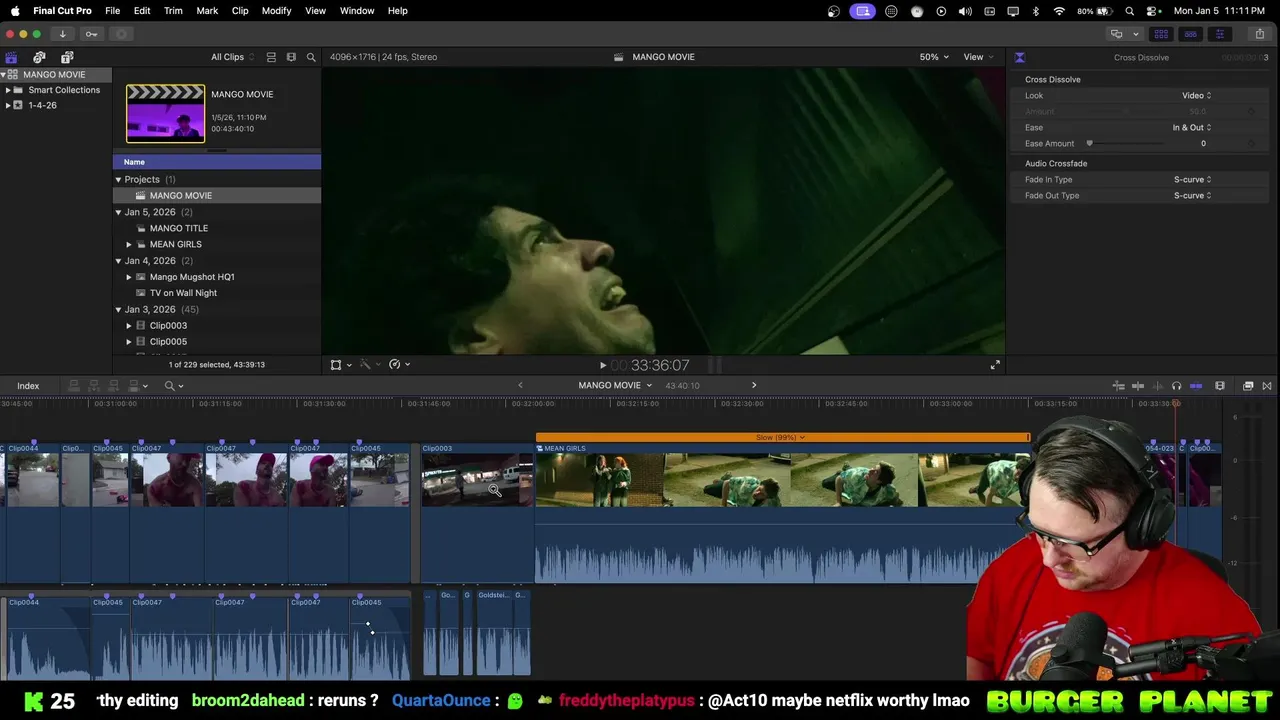
Task: Open the Keyword Editor key button
Action: tap(91, 34)
